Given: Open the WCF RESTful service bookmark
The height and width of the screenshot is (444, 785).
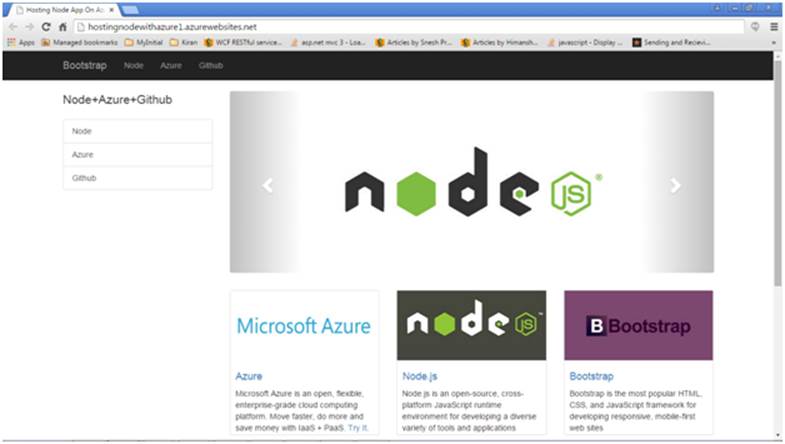Looking at the screenshot, I should coord(243,43).
